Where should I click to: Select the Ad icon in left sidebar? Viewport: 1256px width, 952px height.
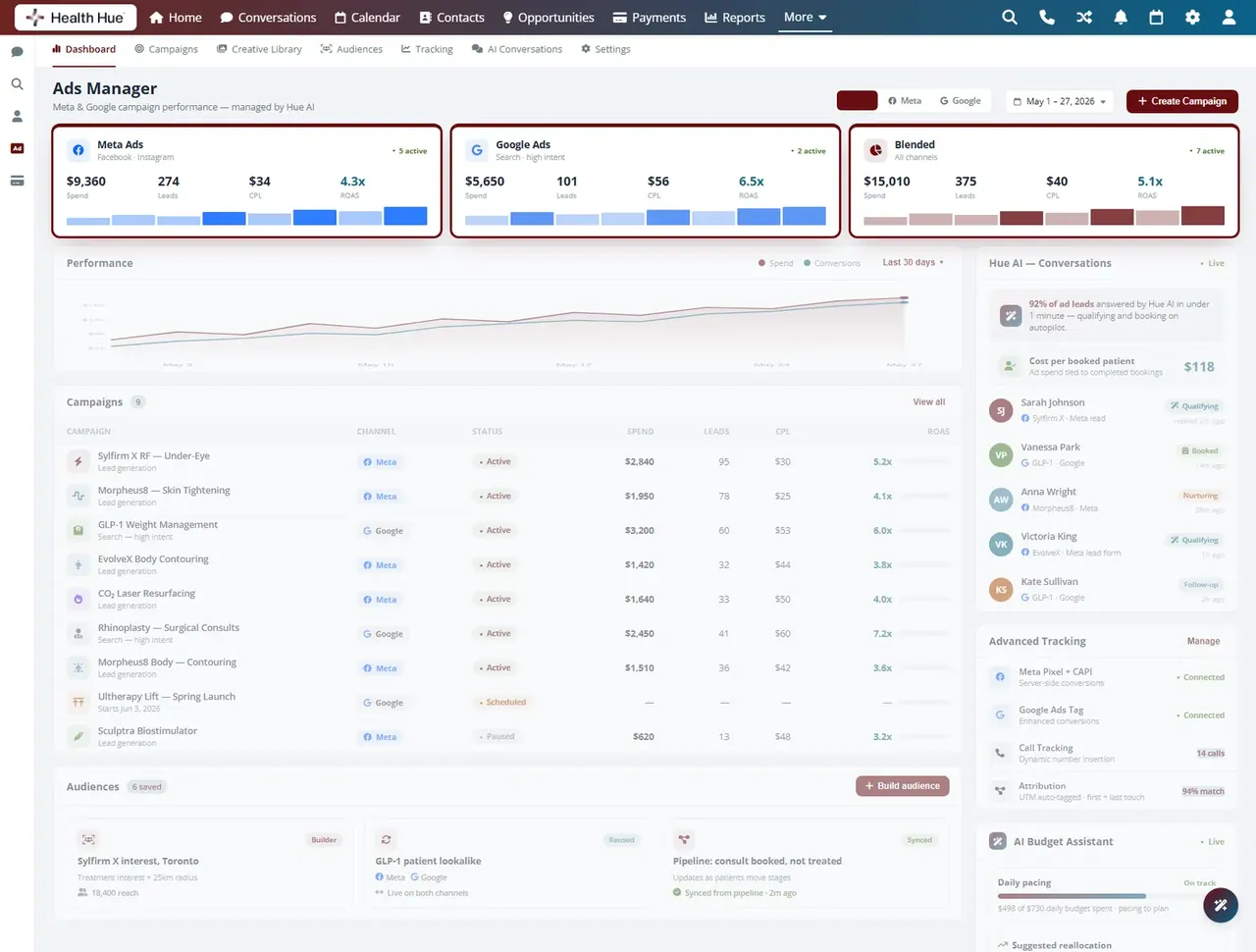[x=17, y=148]
